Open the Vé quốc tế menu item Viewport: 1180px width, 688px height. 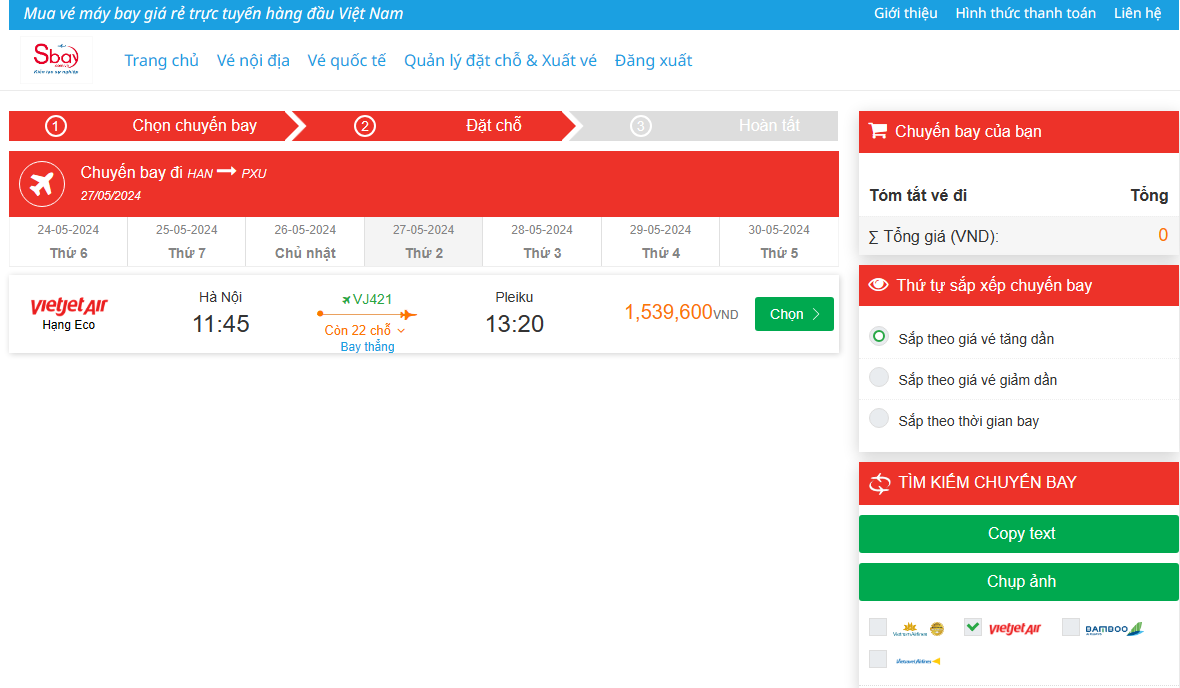point(346,60)
